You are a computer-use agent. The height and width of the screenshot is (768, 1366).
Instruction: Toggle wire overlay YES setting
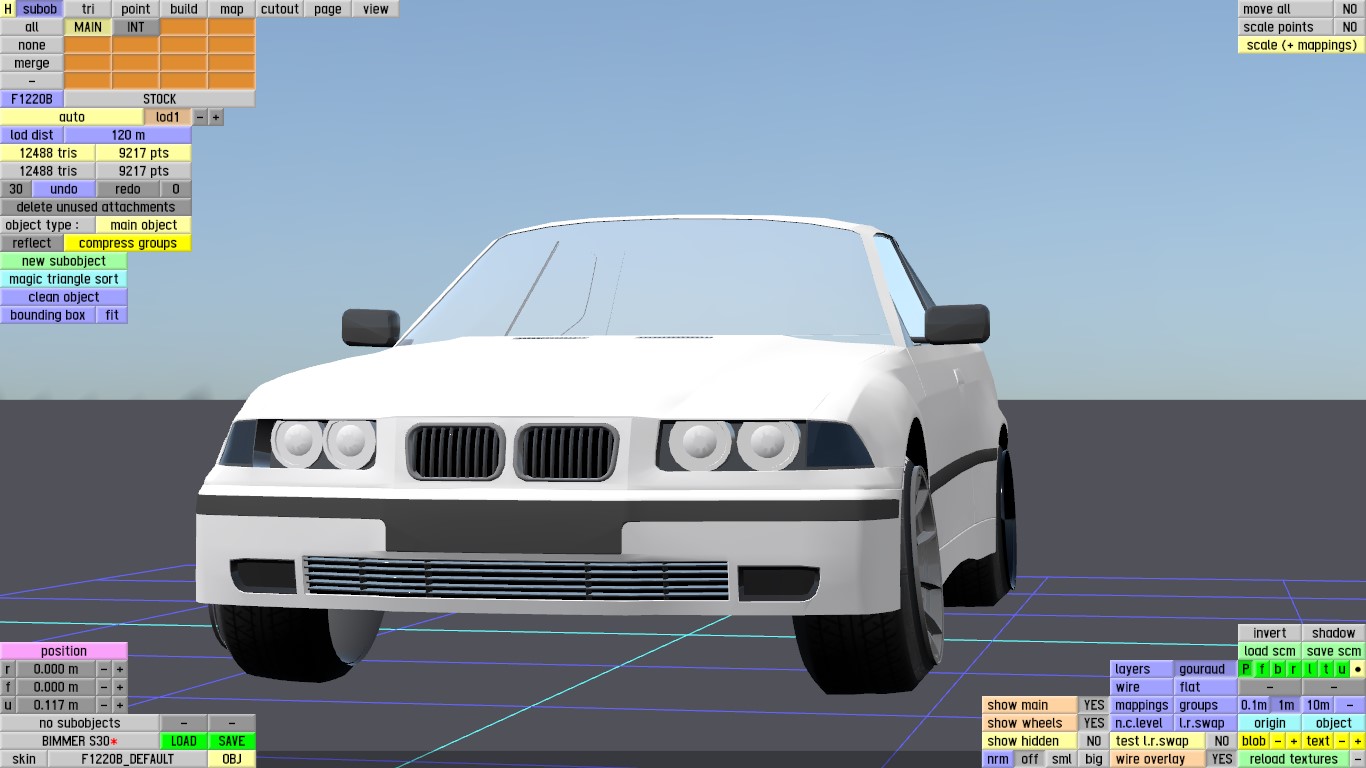(x=1222, y=759)
